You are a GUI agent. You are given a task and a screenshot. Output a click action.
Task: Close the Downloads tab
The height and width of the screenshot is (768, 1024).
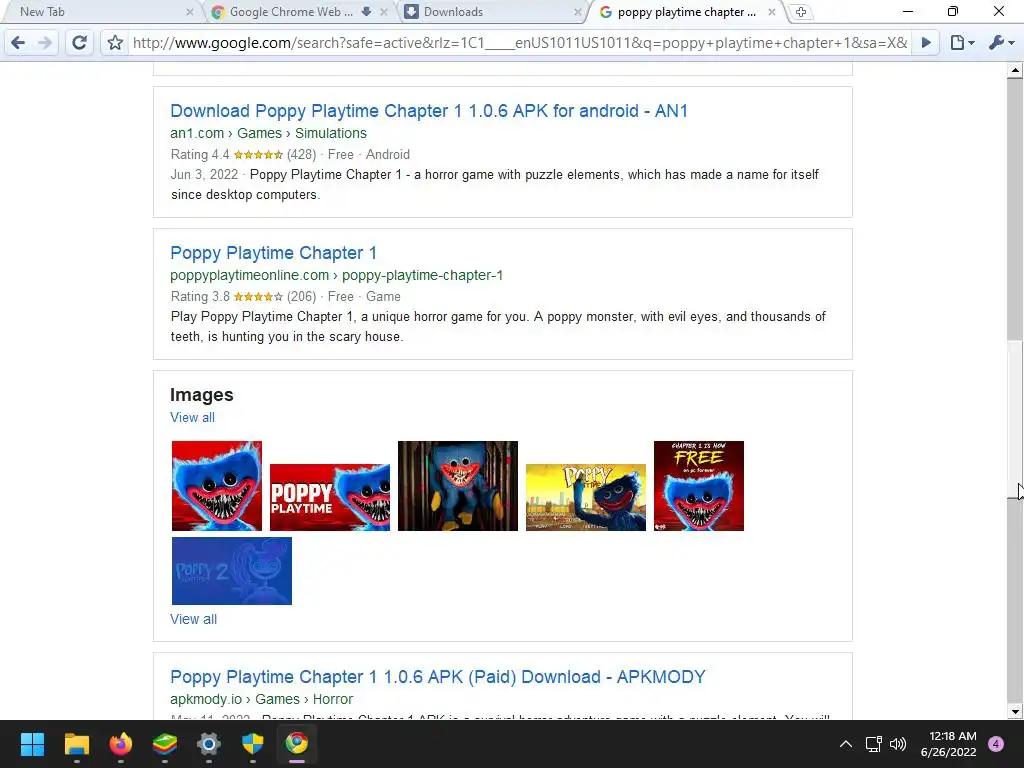pyautogui.click(x=577, y=12)
